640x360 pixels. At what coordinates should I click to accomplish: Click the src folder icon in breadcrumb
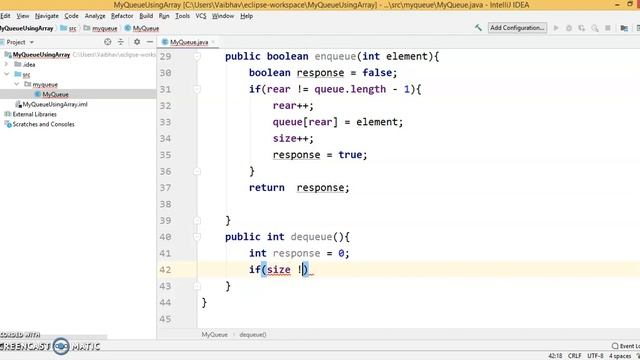tap(64, 28)
